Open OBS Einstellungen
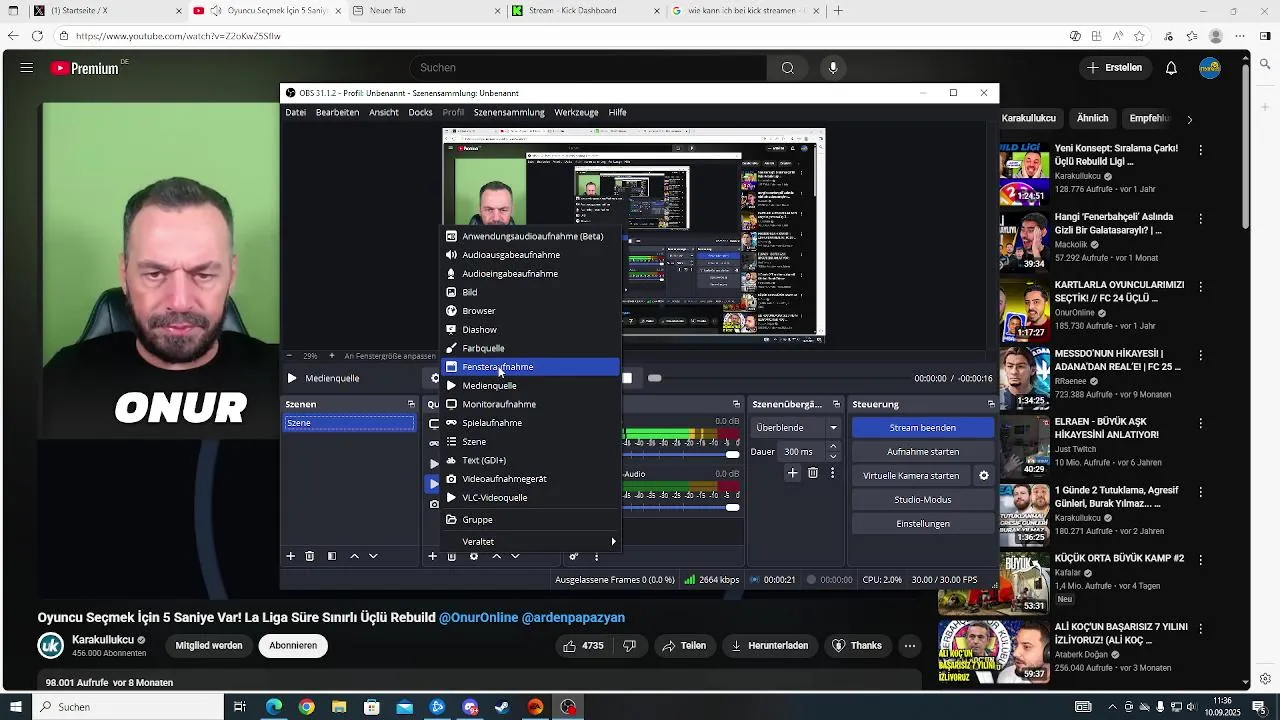The width and height of the screenshot is (1280, 720). pyautogui.click(x=923, y=524)
